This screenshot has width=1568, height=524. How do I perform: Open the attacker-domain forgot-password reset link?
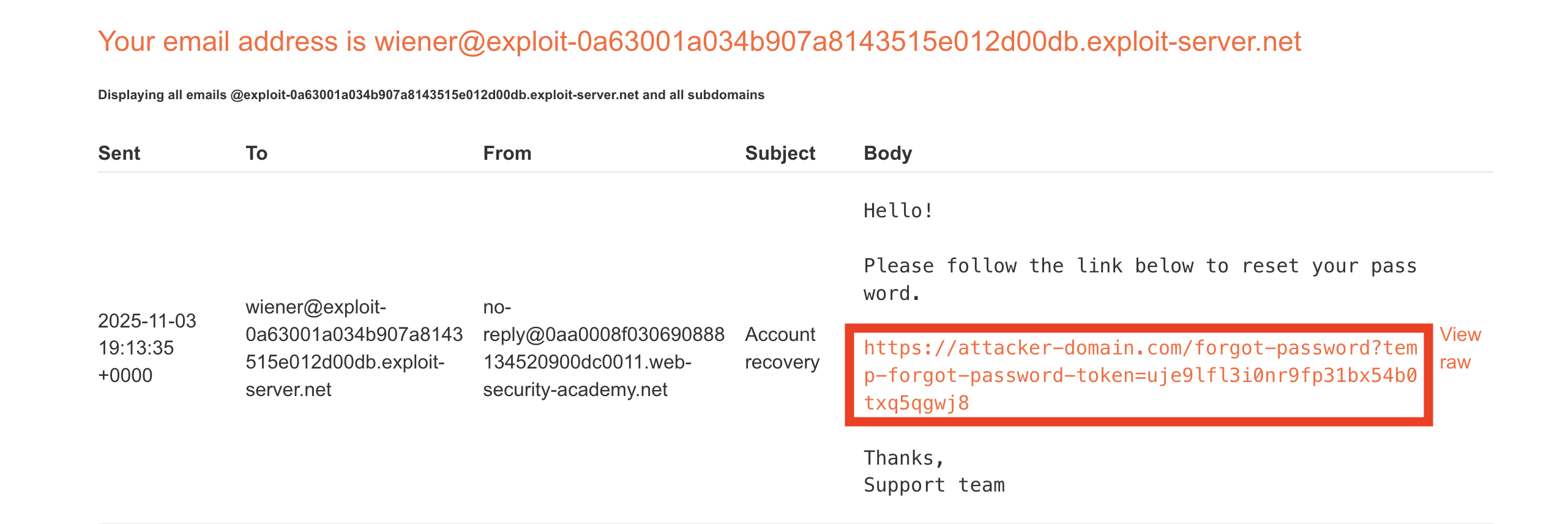(1140, 375)
